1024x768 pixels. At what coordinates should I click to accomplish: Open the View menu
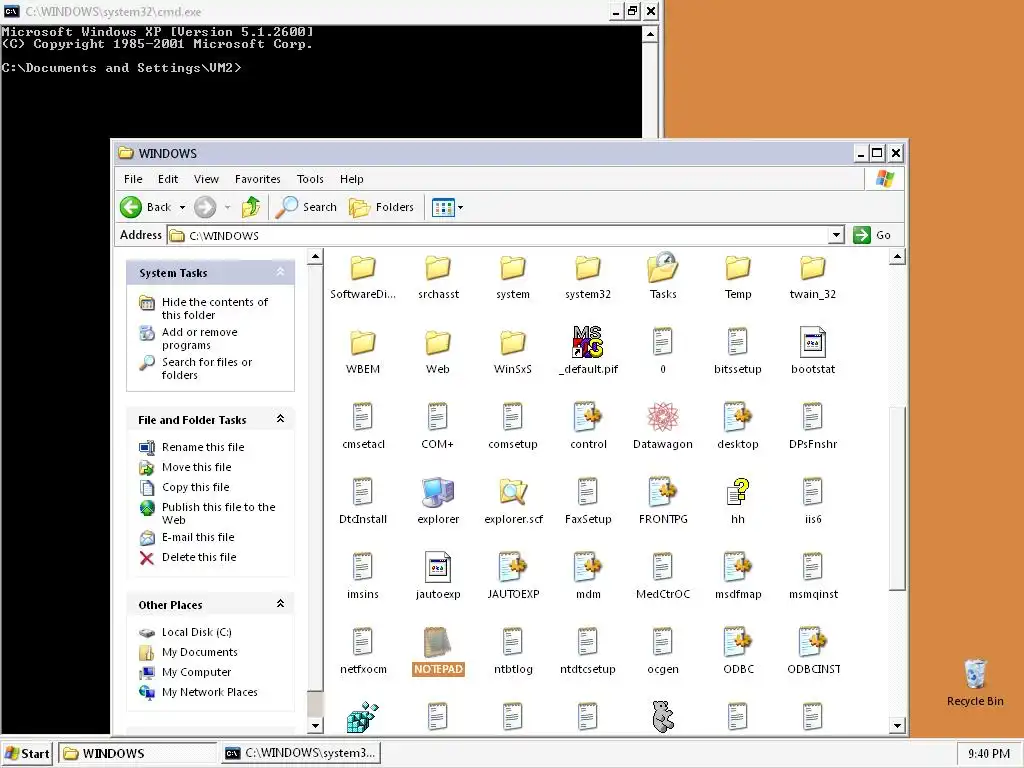click(206, 179)
